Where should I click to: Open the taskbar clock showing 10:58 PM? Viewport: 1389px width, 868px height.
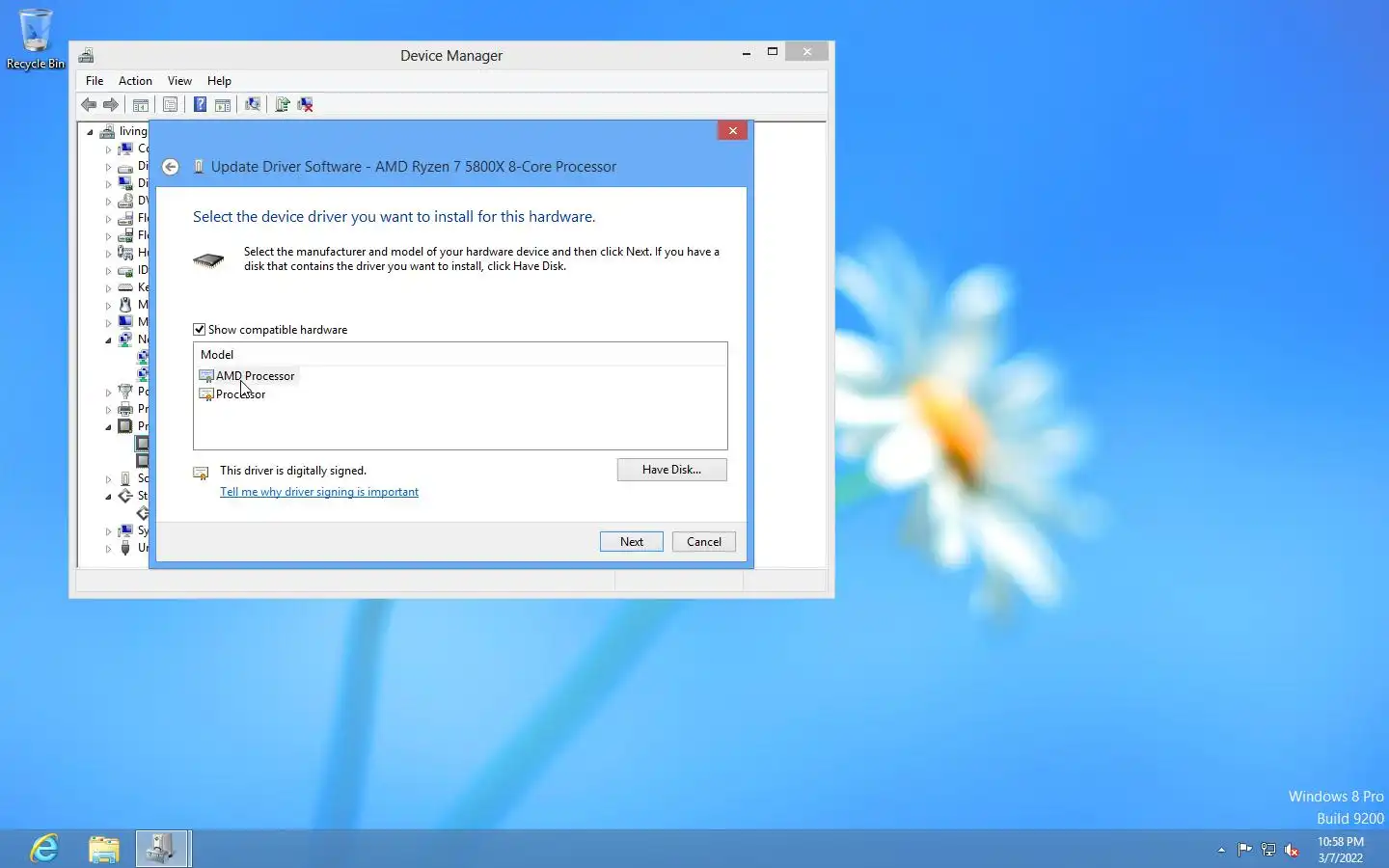pos(1341,850)
